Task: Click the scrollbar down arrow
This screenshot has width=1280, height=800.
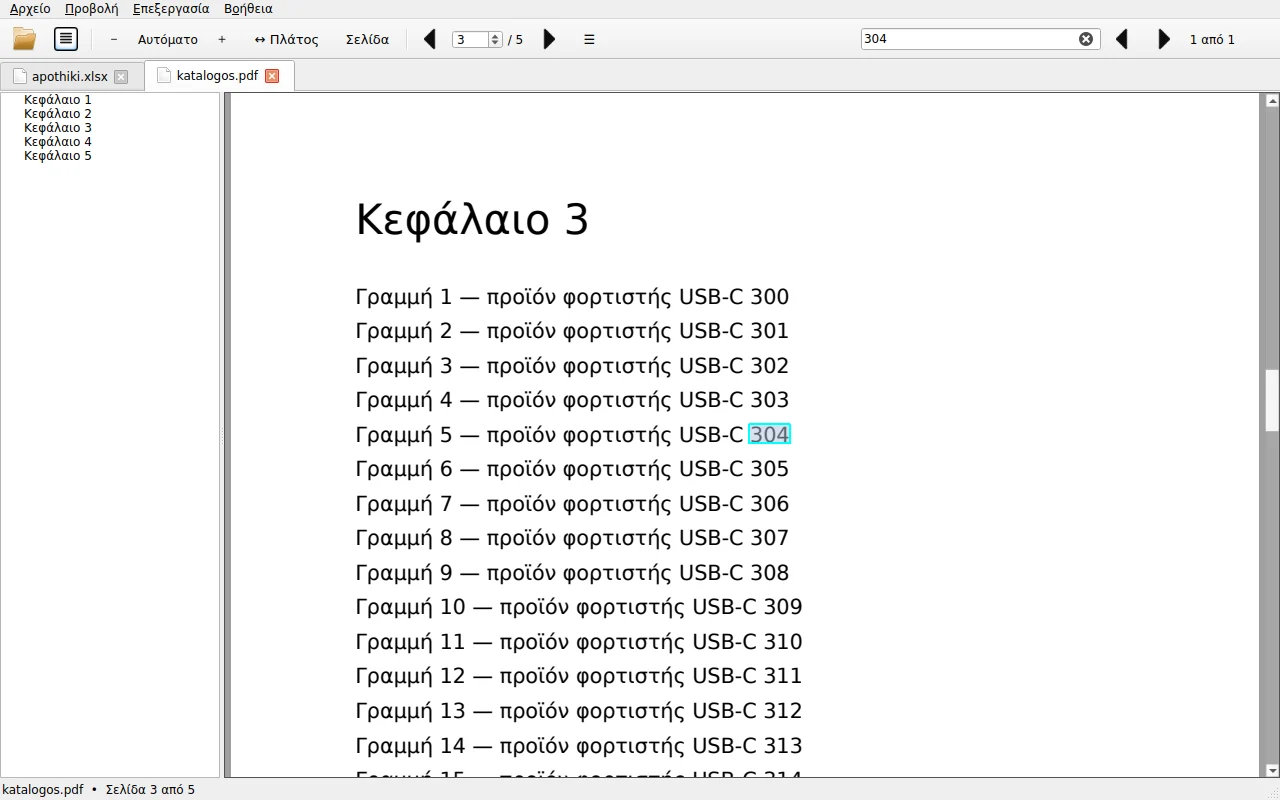Action: coord(1272,770)
